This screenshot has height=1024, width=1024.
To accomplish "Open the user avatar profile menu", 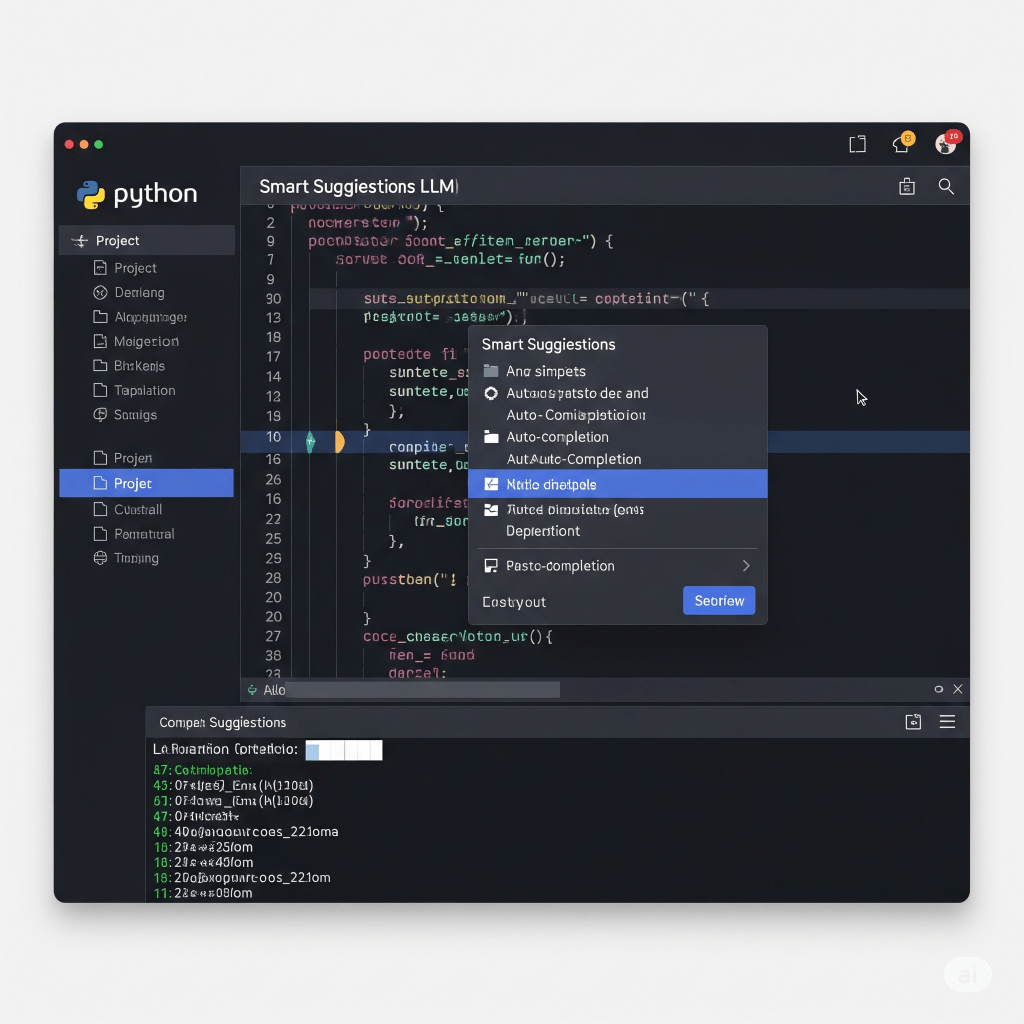I will (x=946, y=143).
